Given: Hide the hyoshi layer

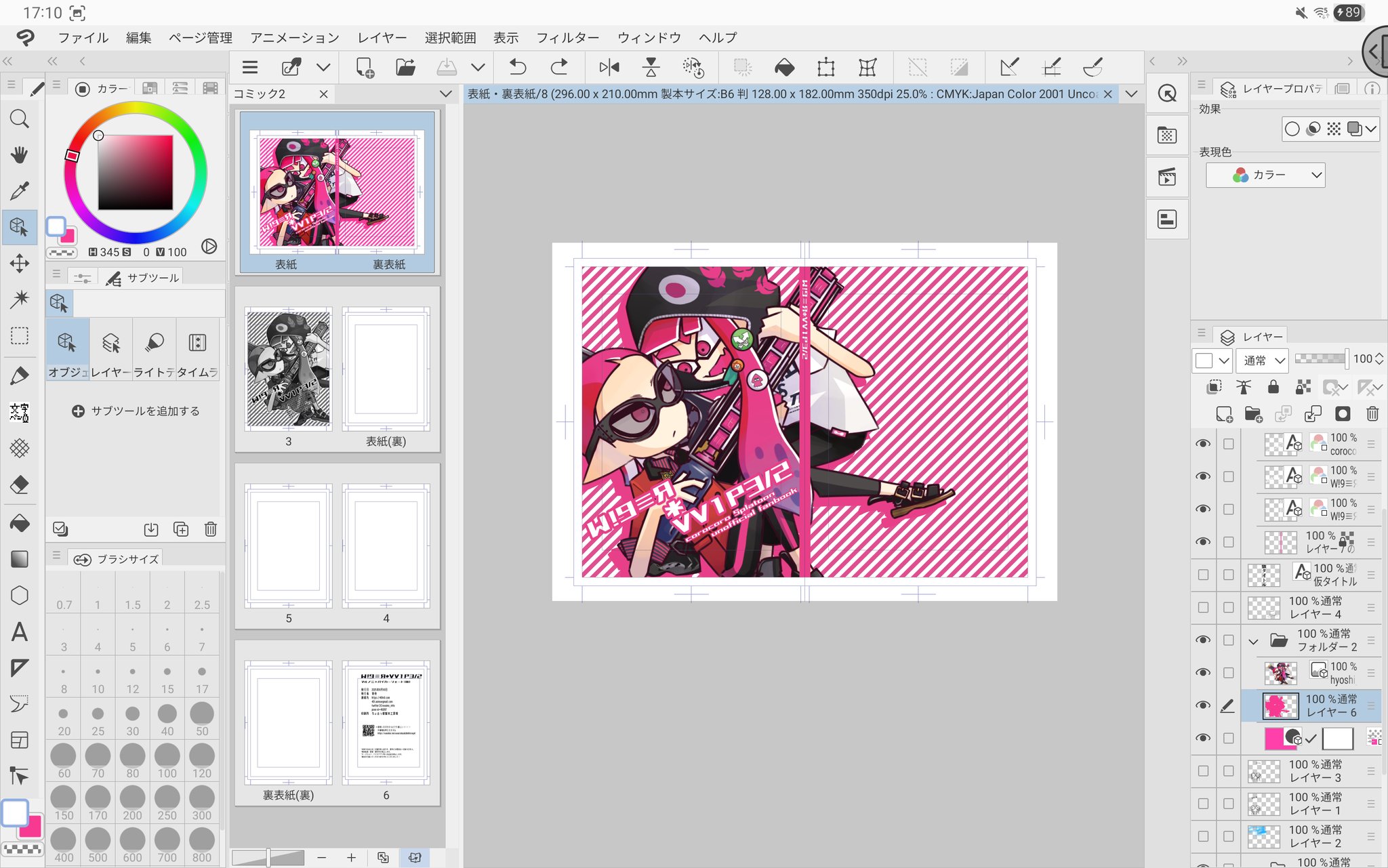Looking at the screenshot, I should 1203,672.
